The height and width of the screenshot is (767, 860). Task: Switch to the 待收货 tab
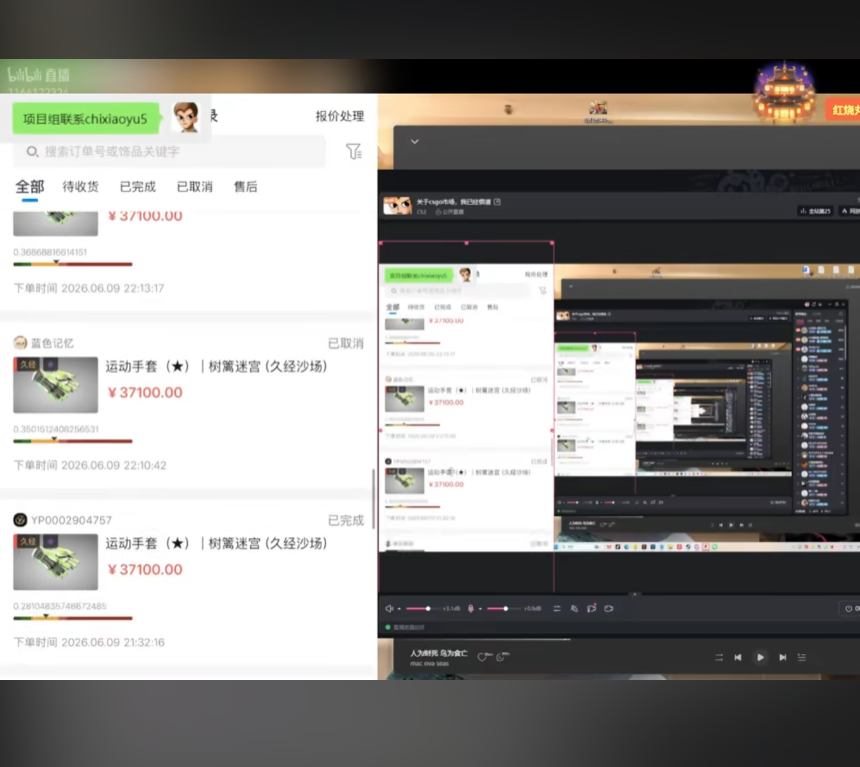[x=81, y=187]
